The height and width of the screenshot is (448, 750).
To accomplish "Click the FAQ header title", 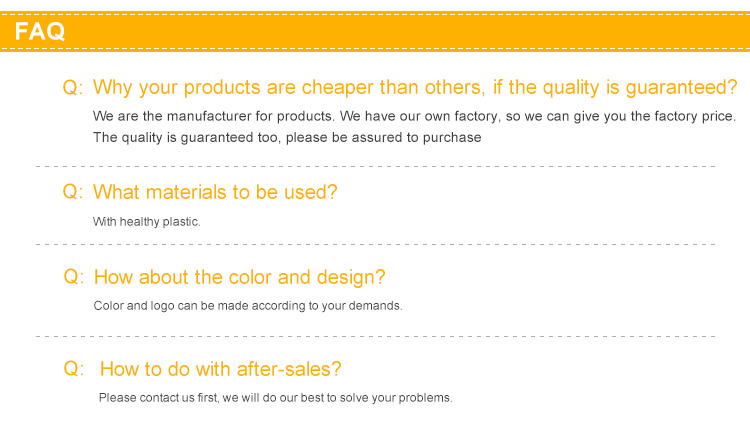I will 40,32.
